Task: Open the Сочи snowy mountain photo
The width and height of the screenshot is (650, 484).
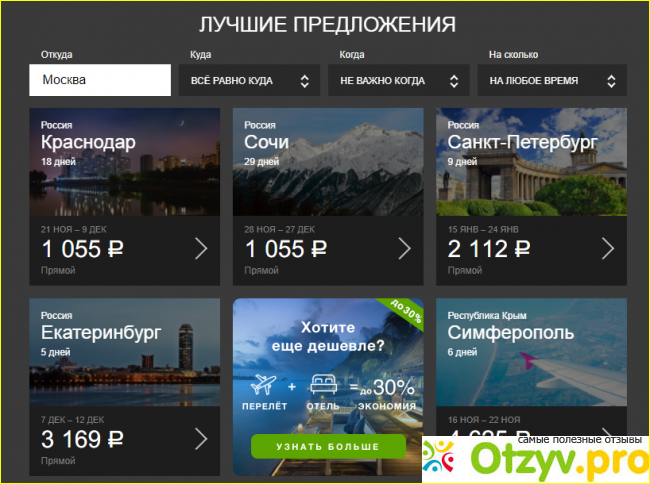Action: pos(328,162)
